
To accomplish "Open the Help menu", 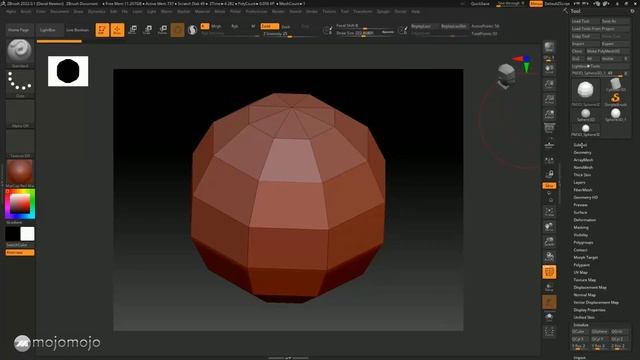I will 416,11.
